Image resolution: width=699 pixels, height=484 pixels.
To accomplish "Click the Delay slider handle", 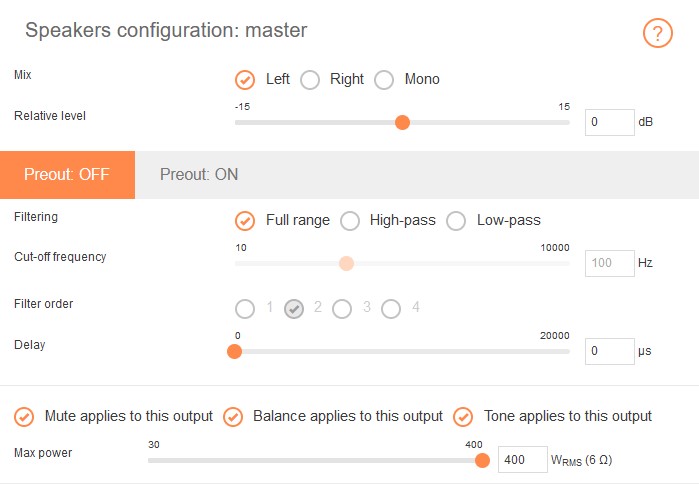I will (x=235, y=351).
